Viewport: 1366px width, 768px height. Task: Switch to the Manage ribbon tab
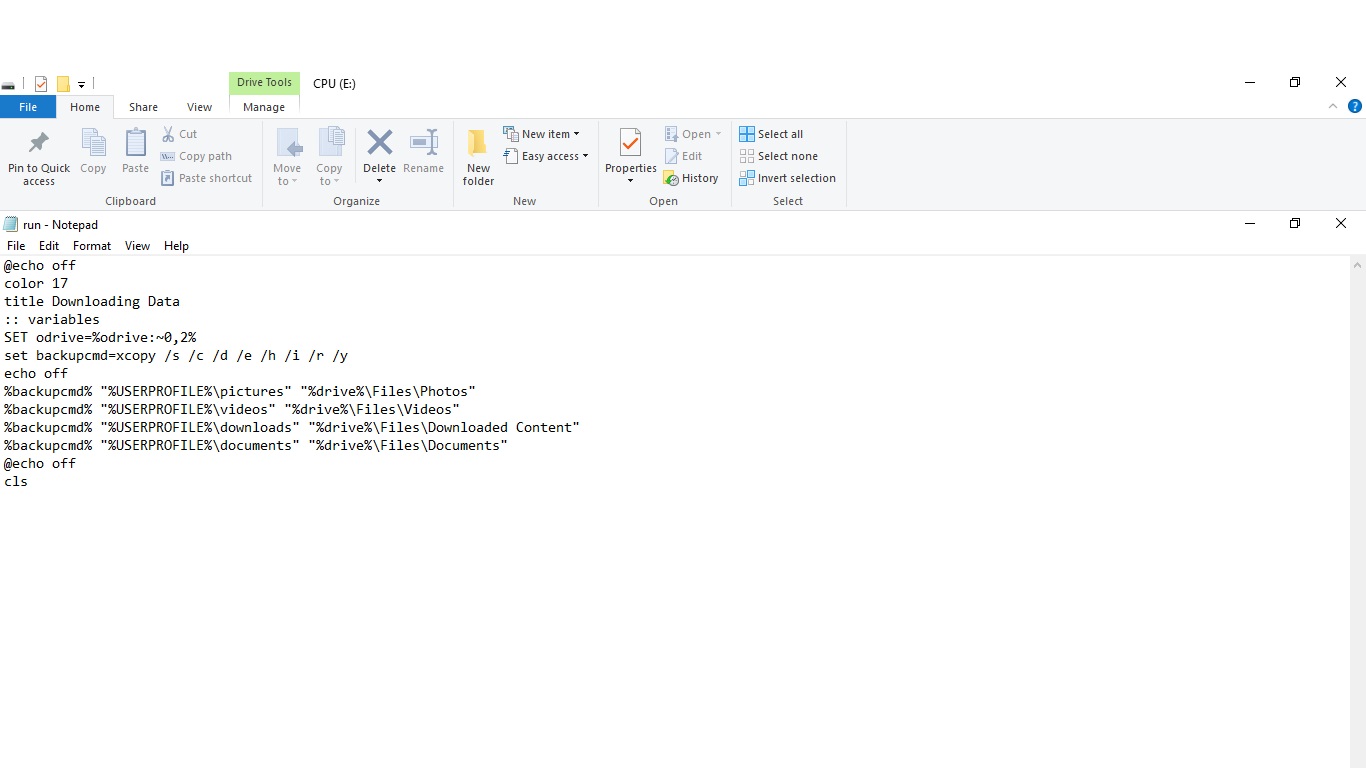click(264, 107)
